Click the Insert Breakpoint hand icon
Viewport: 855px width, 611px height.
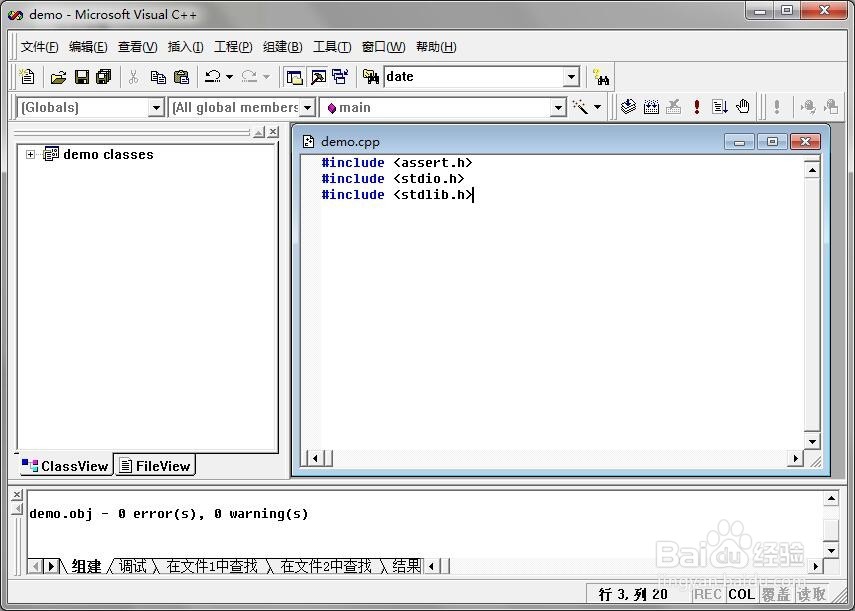coord(743,106)
